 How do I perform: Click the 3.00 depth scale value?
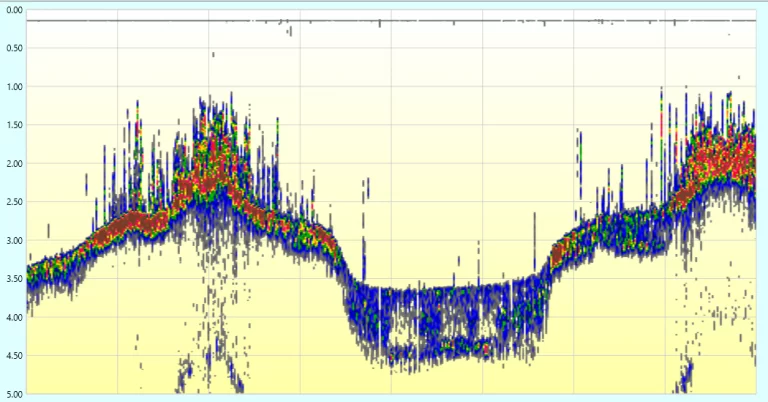[x=15, y=240]
